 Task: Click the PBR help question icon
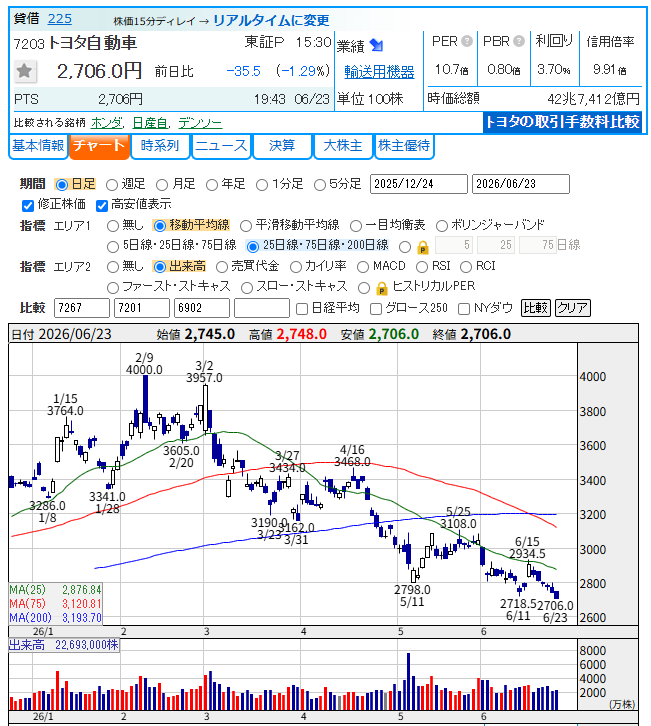[519, 41]
